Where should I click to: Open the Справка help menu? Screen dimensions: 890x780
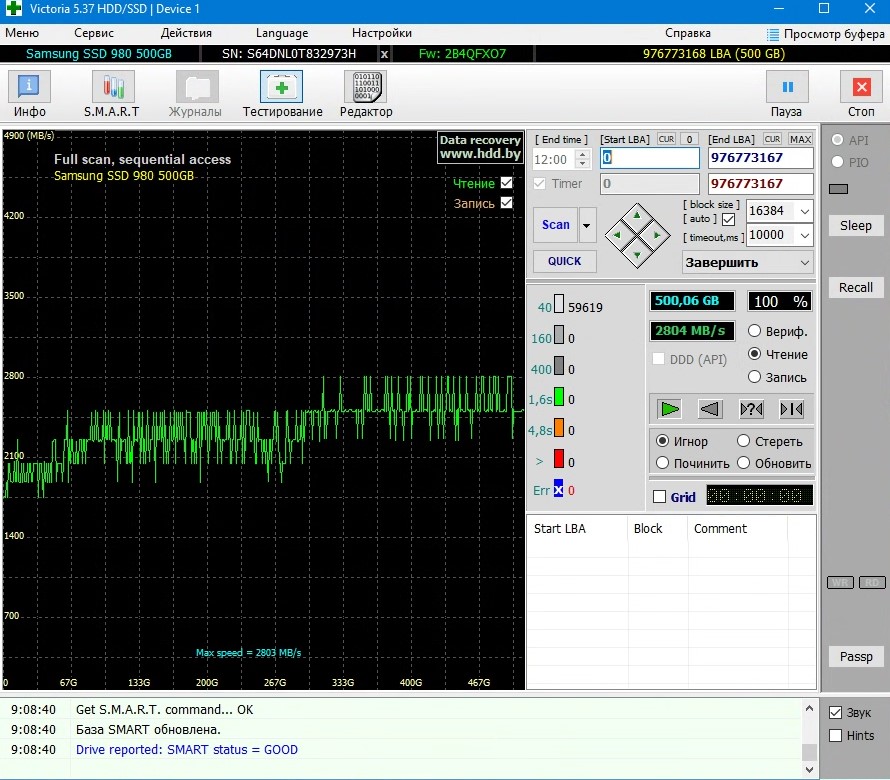pyautogui.click(x=688, y=33)
